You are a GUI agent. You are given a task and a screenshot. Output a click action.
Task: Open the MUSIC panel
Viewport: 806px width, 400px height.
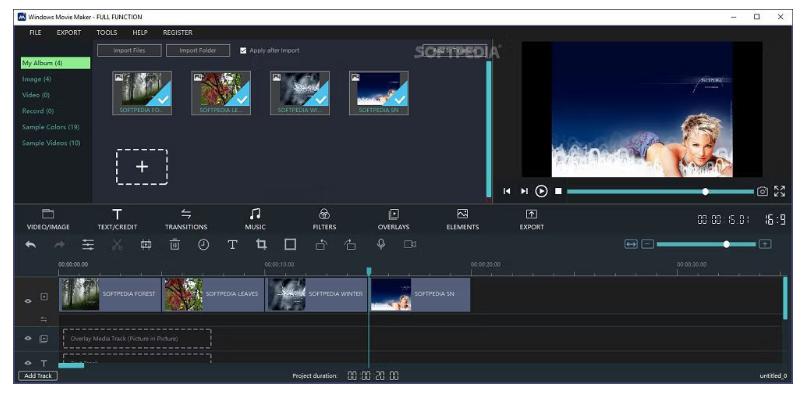pyautogui.click(x=255, y=220)
